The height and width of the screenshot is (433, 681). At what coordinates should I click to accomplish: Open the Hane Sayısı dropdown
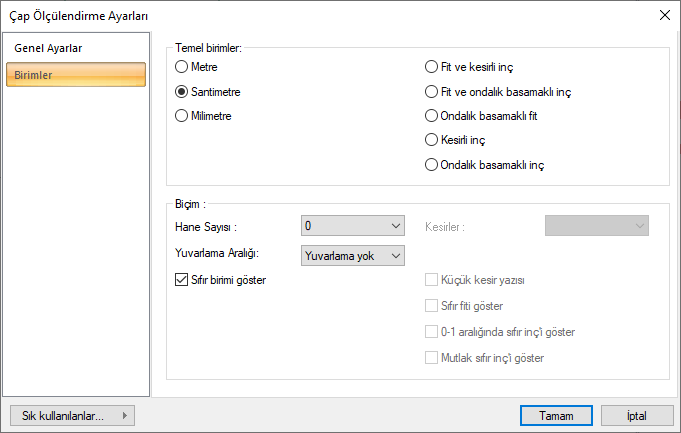(x=352, y=225)
